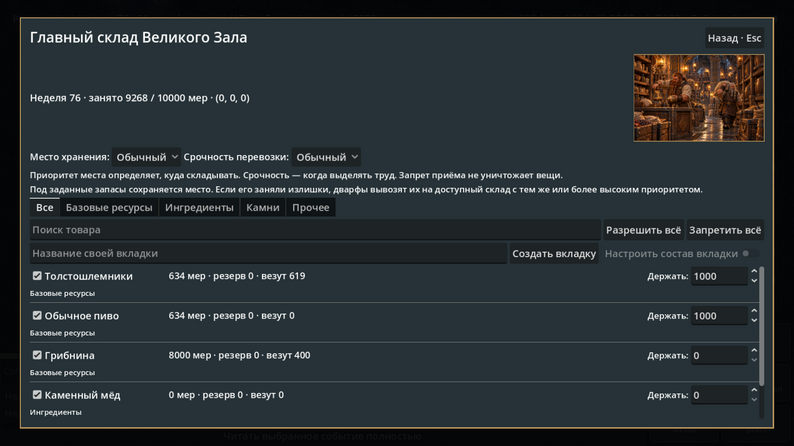Viewport: 794px width, 446px height.
Task: Select the Камни tab
Action: 262,208
